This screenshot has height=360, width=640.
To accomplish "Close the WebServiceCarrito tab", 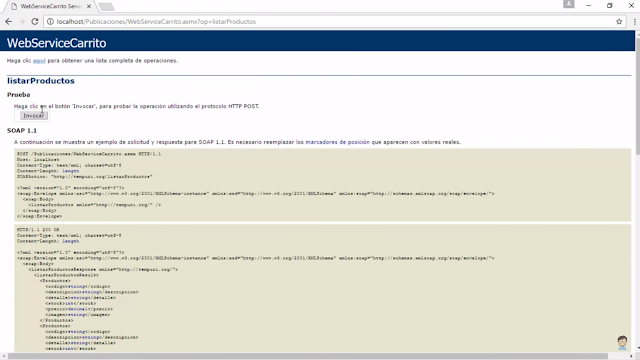I will [89, 6].
